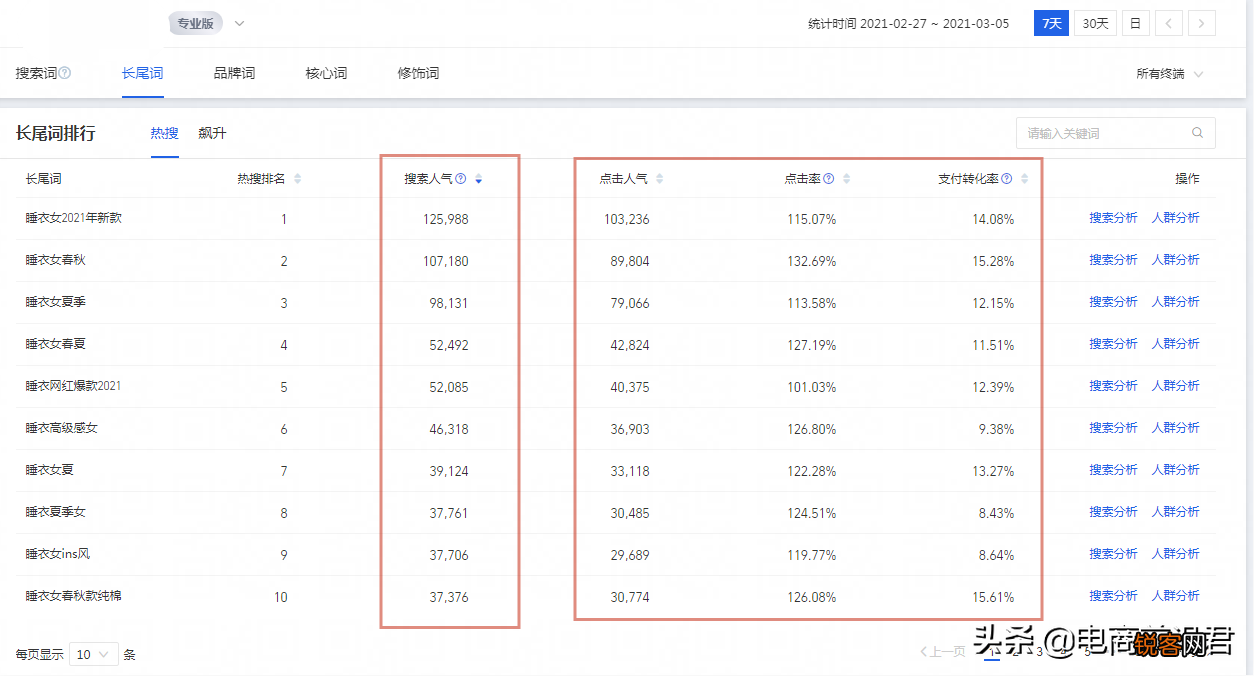This screenshot has height=676, width=1254.
Task: Click keyword 睡衣女春秋款纯棉
Action: 74,596
